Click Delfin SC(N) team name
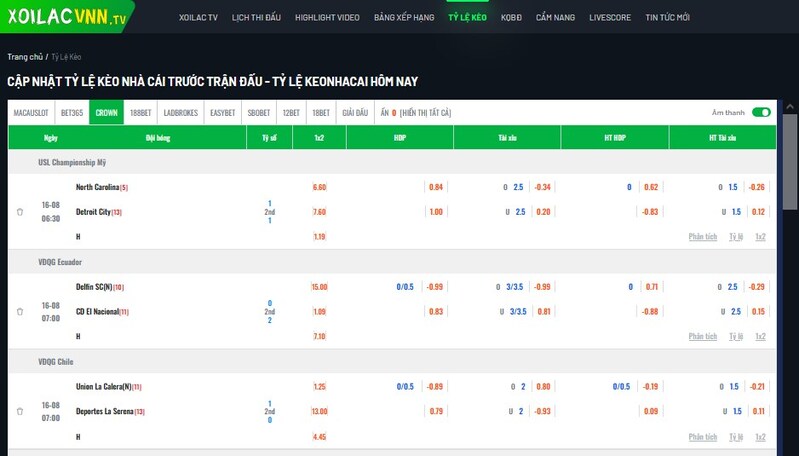 [x=94, y=287]
